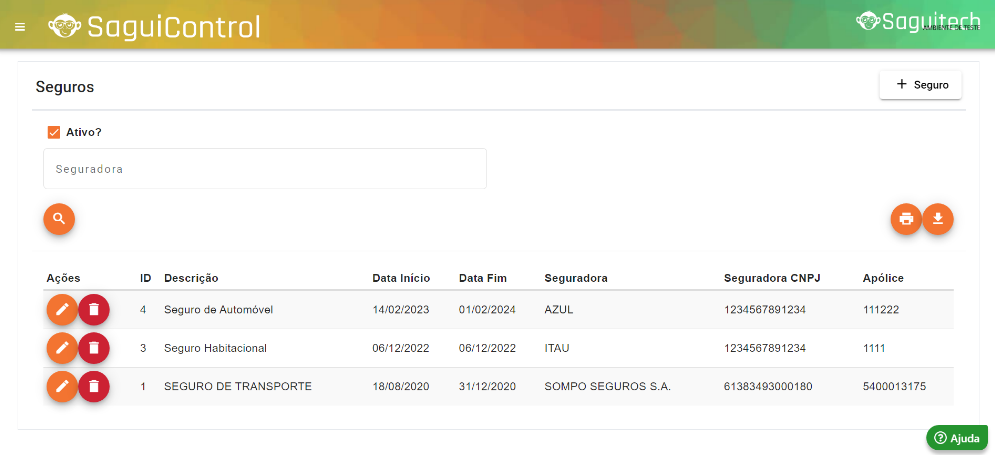Delete the SEGURO DE TRANSPORTE record
995x458 pixels.
[x=94, y=386]
